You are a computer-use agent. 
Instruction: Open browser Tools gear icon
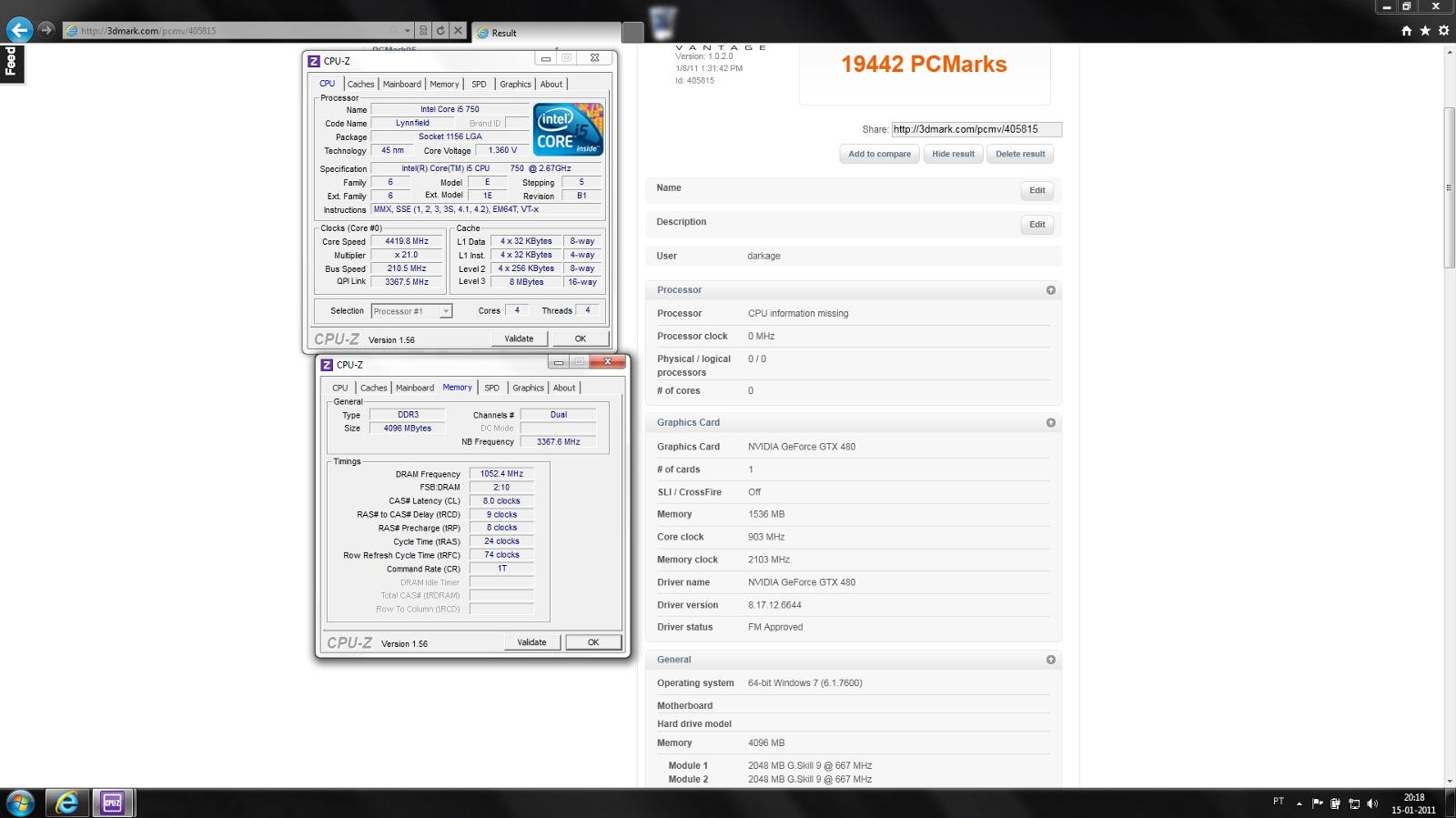click(1443, 31)
